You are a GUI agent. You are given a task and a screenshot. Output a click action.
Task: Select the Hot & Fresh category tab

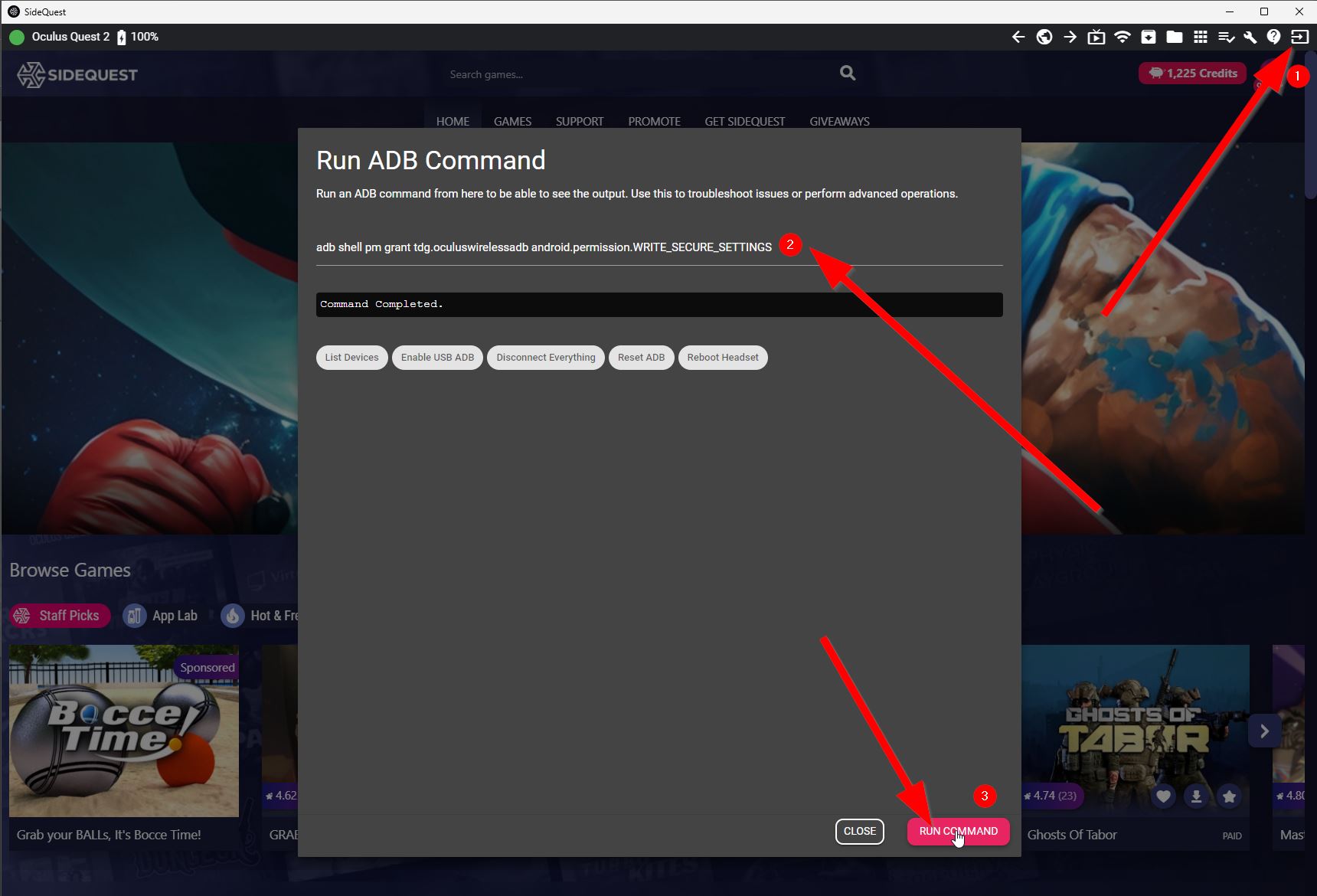260,616
